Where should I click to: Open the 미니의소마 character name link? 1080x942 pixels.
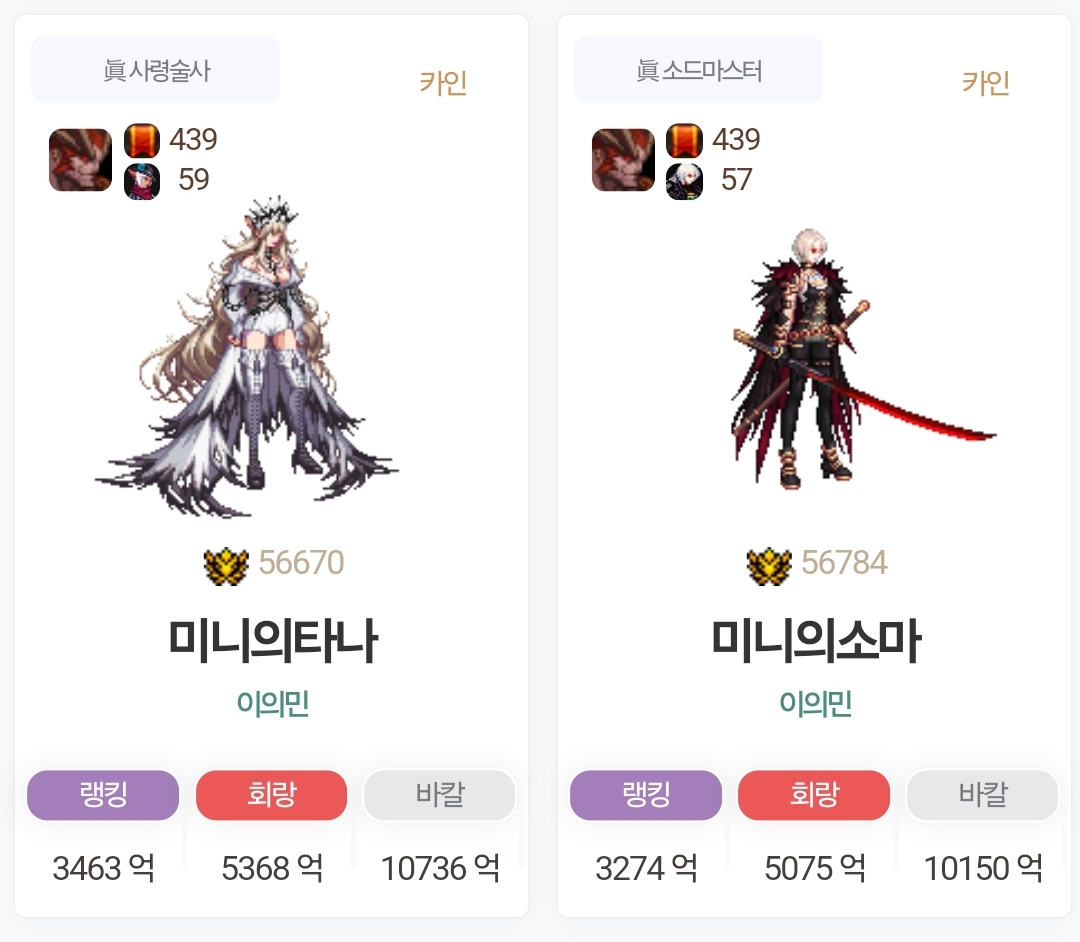816,641
